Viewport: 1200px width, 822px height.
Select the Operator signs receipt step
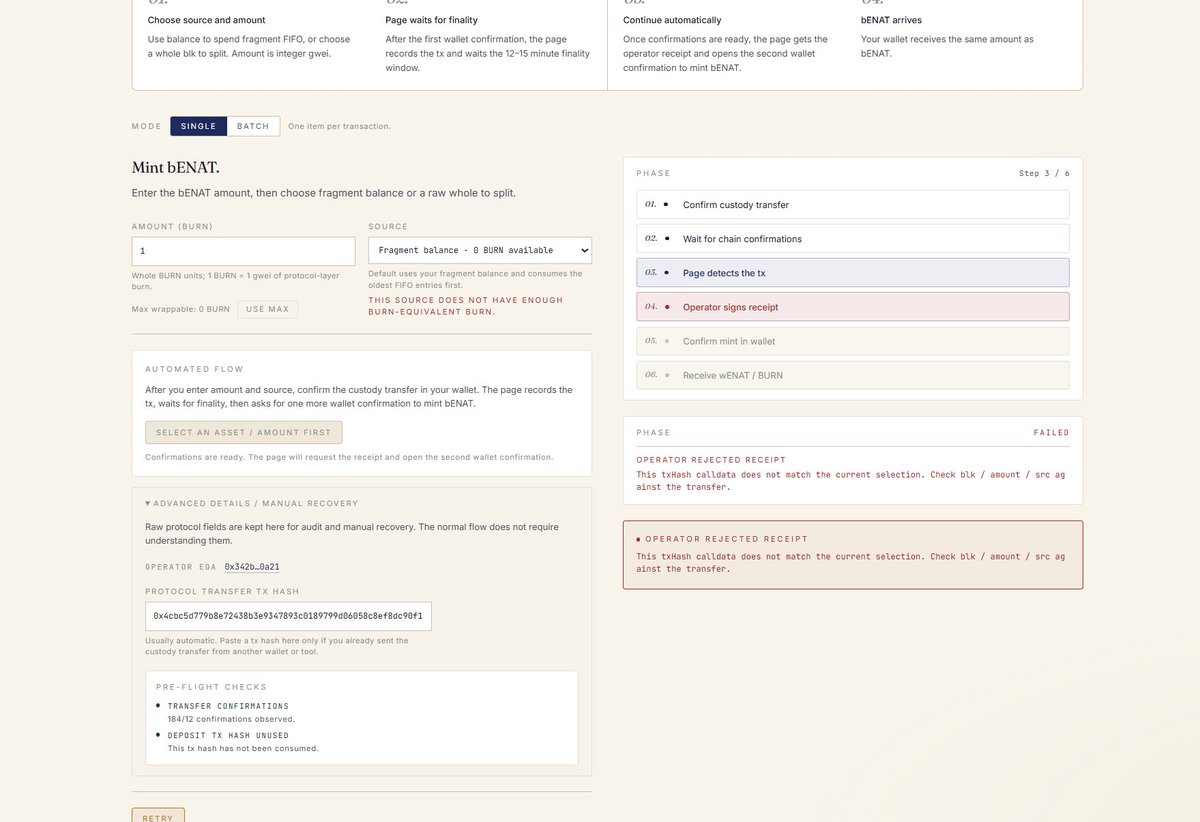click(x=853, y=307)
